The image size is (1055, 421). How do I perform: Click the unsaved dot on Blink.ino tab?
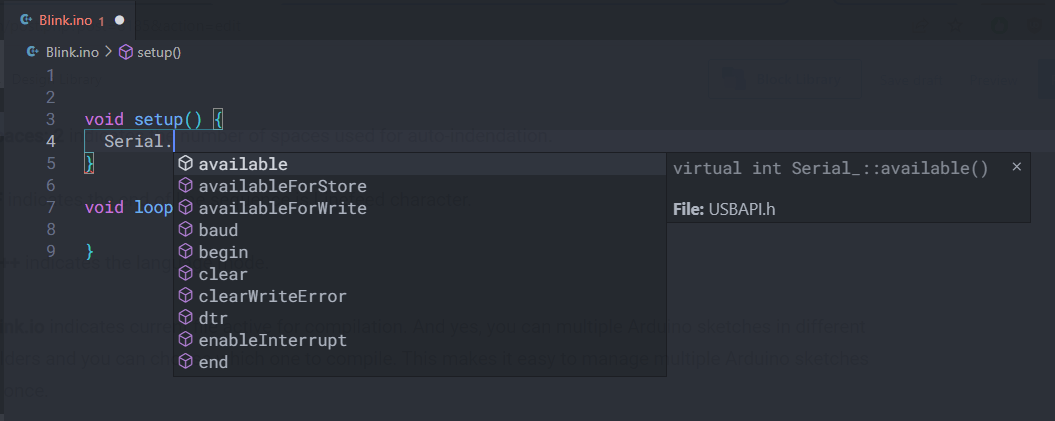[x=120, y=20]
